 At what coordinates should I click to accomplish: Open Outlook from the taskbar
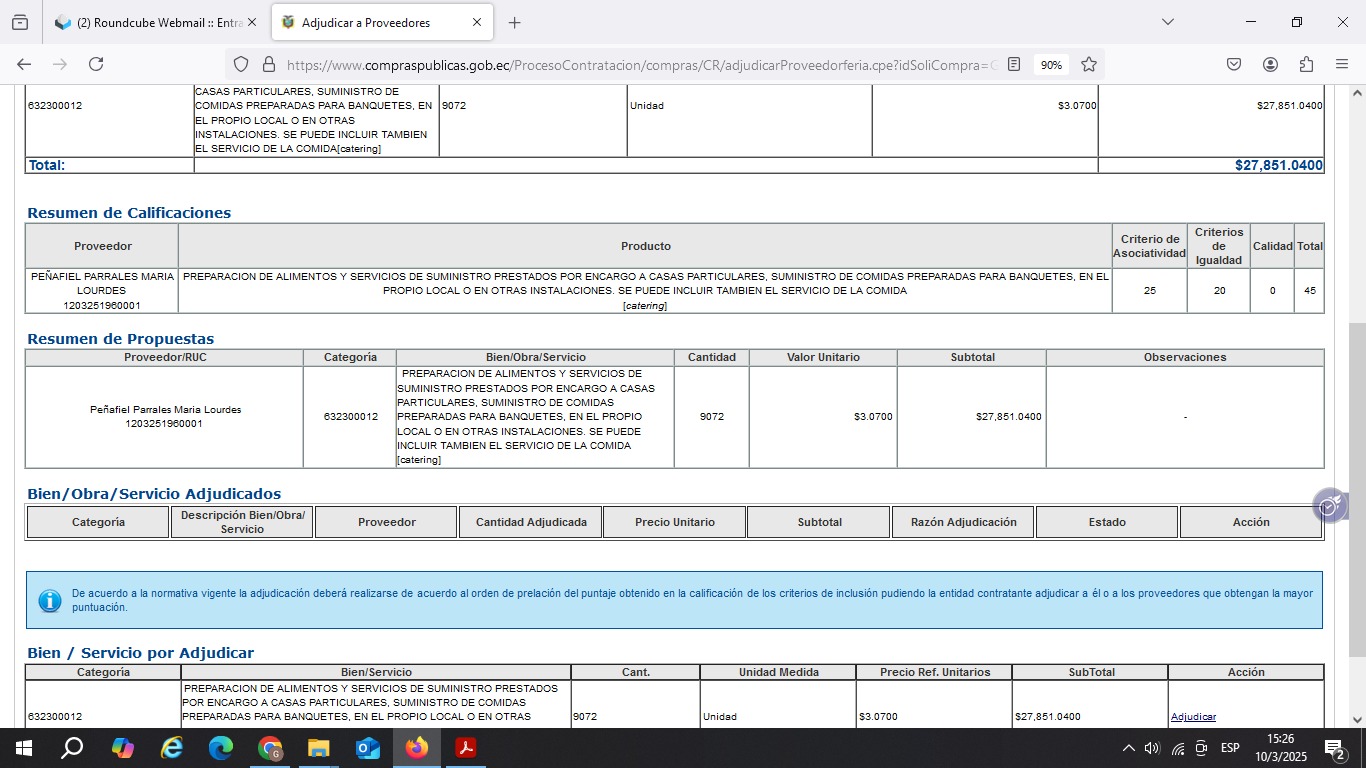click(x=368, y=748)
